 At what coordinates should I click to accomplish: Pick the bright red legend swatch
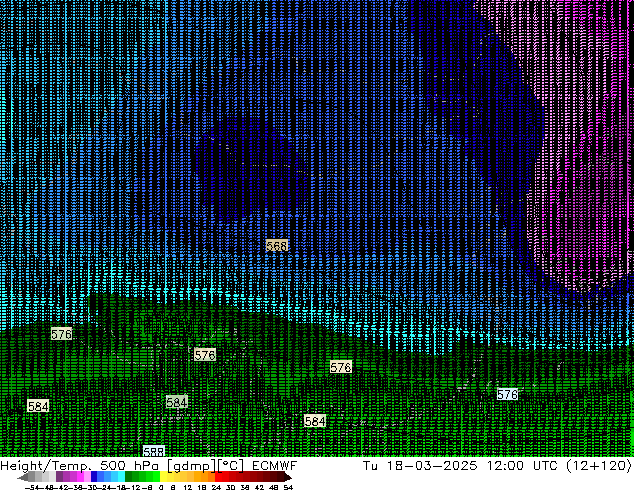218,477
